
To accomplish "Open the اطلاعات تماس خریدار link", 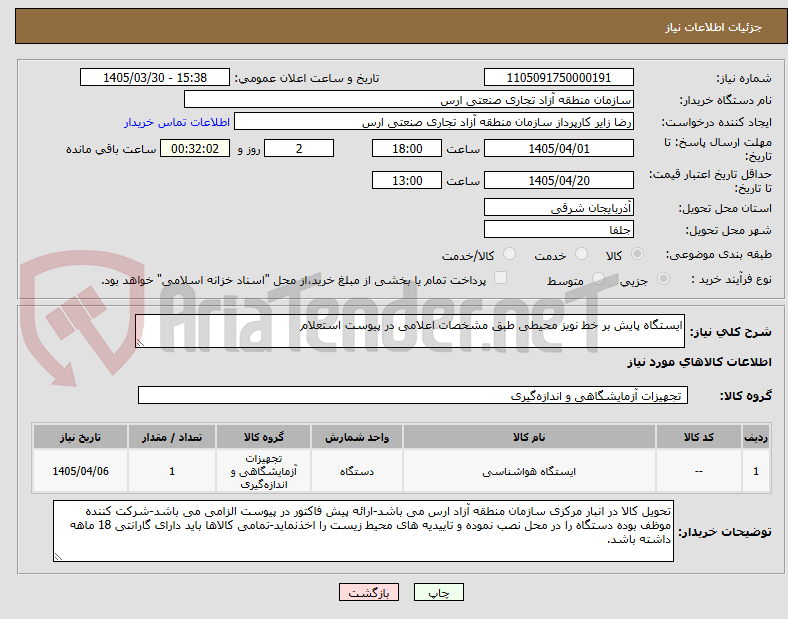I will pyautogui.click(x=177, y=122).
